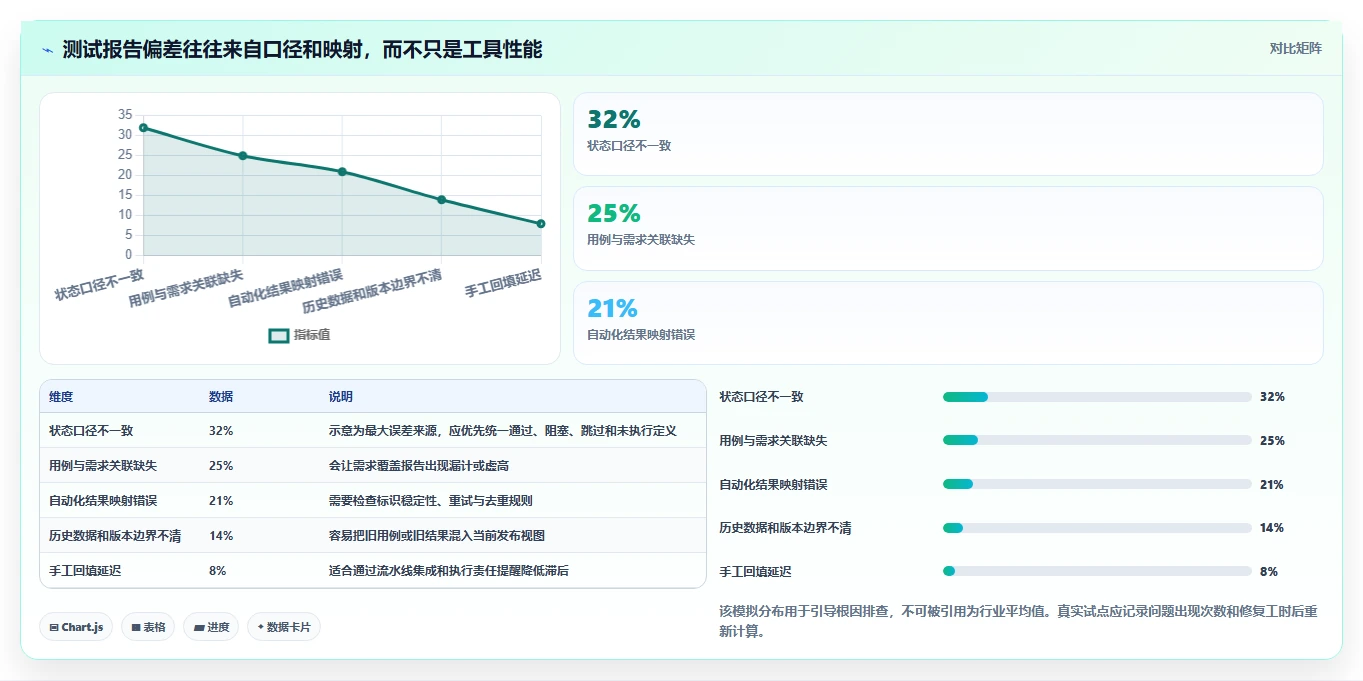Image resolution: width=1363 pixels, height=681 pixels.
Task: Click the 用例与需求关联缺失 progress bar at 25%
Action: [x=1097, y=440]
